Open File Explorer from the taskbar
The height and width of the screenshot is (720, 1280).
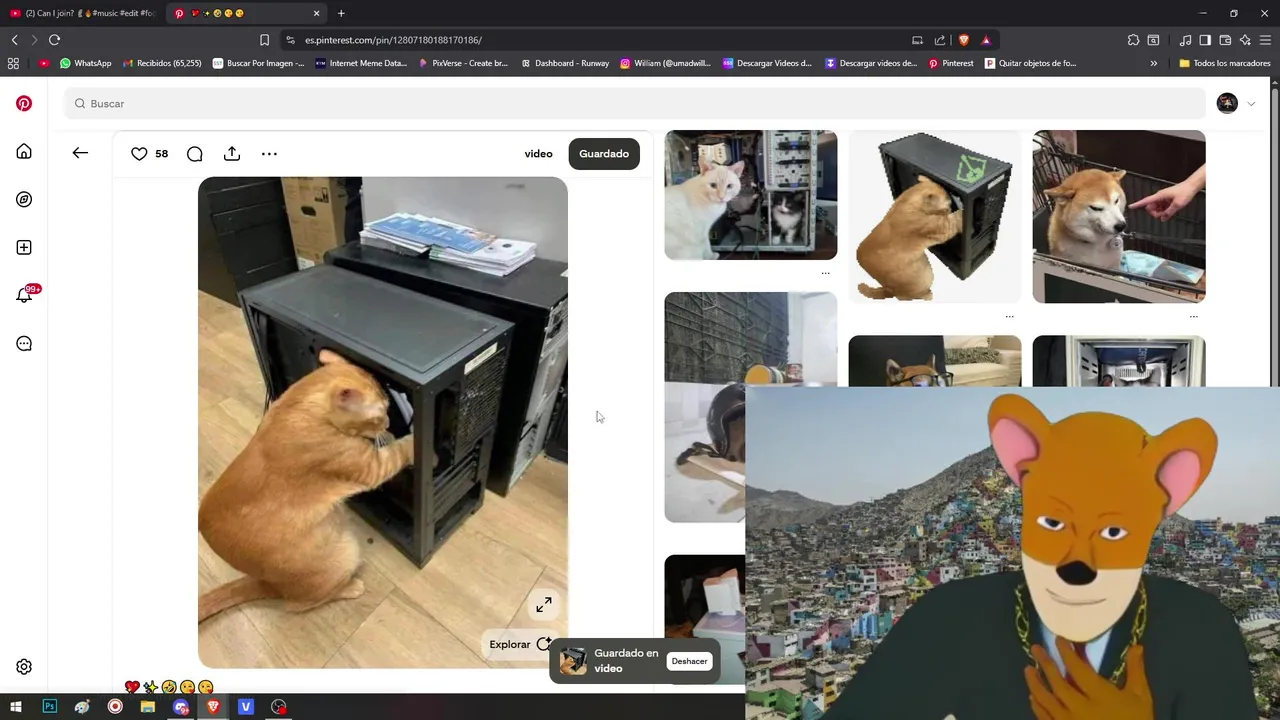pos(148,706)
